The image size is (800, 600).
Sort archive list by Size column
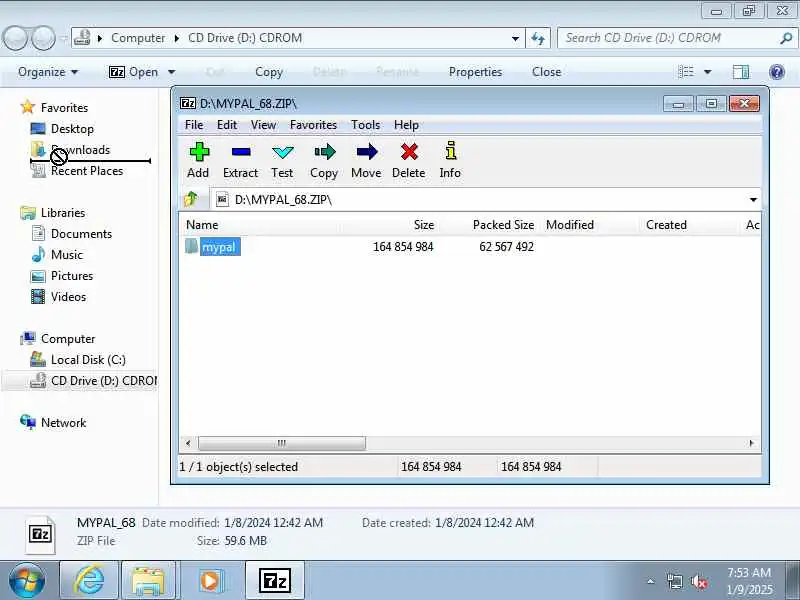[x=423, y=225]
